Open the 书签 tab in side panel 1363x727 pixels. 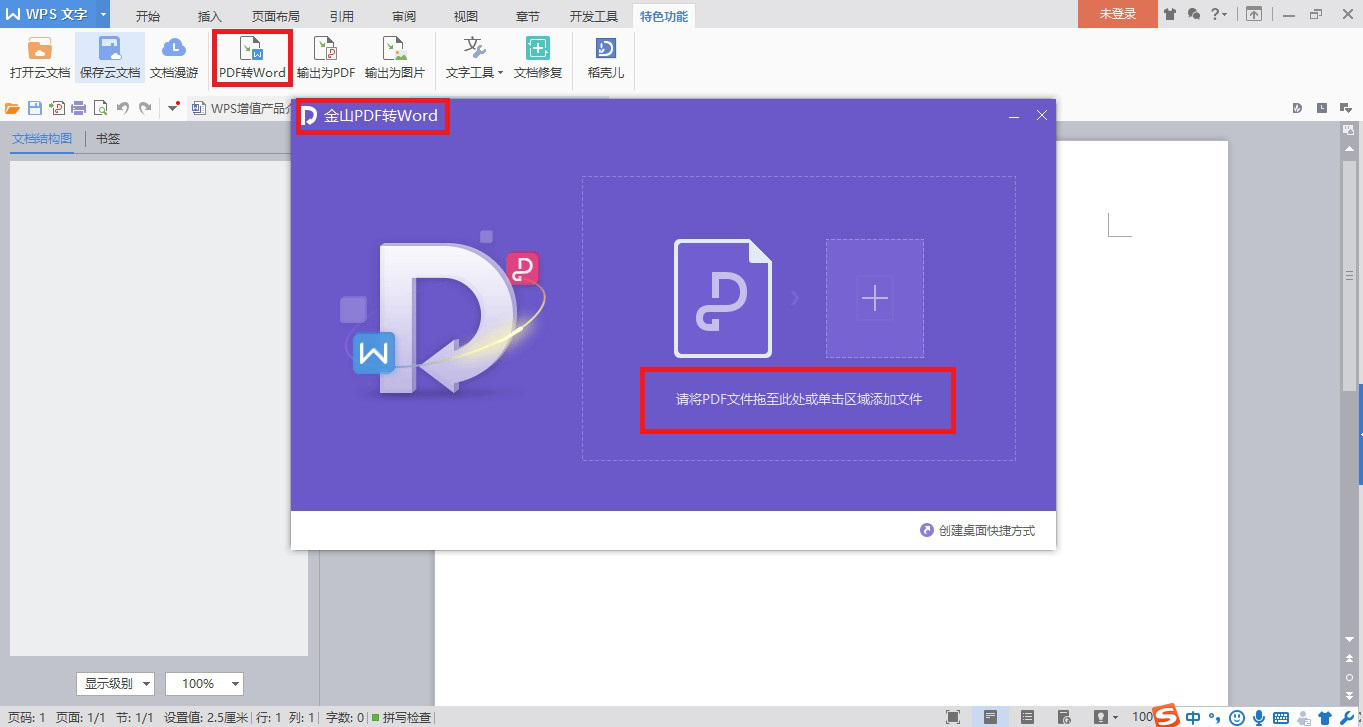(x=108, y=139)
